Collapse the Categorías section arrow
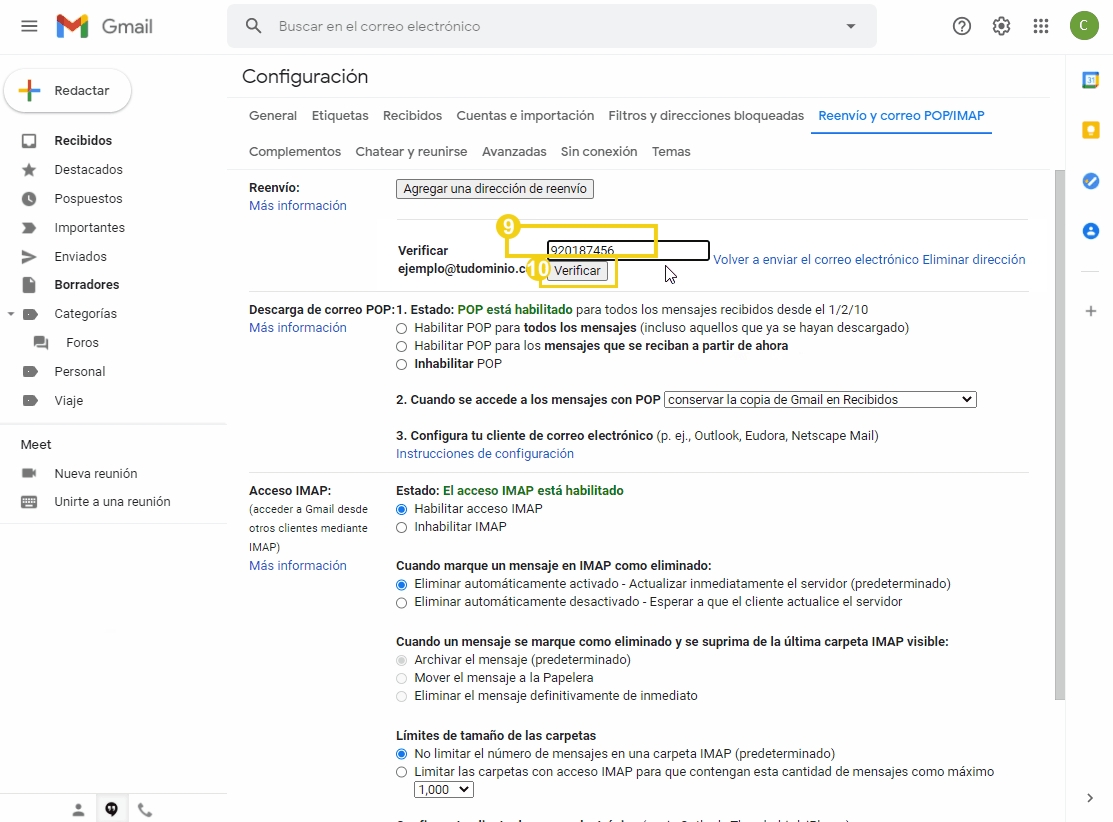The image size is (1113, 822). point(10,313)
